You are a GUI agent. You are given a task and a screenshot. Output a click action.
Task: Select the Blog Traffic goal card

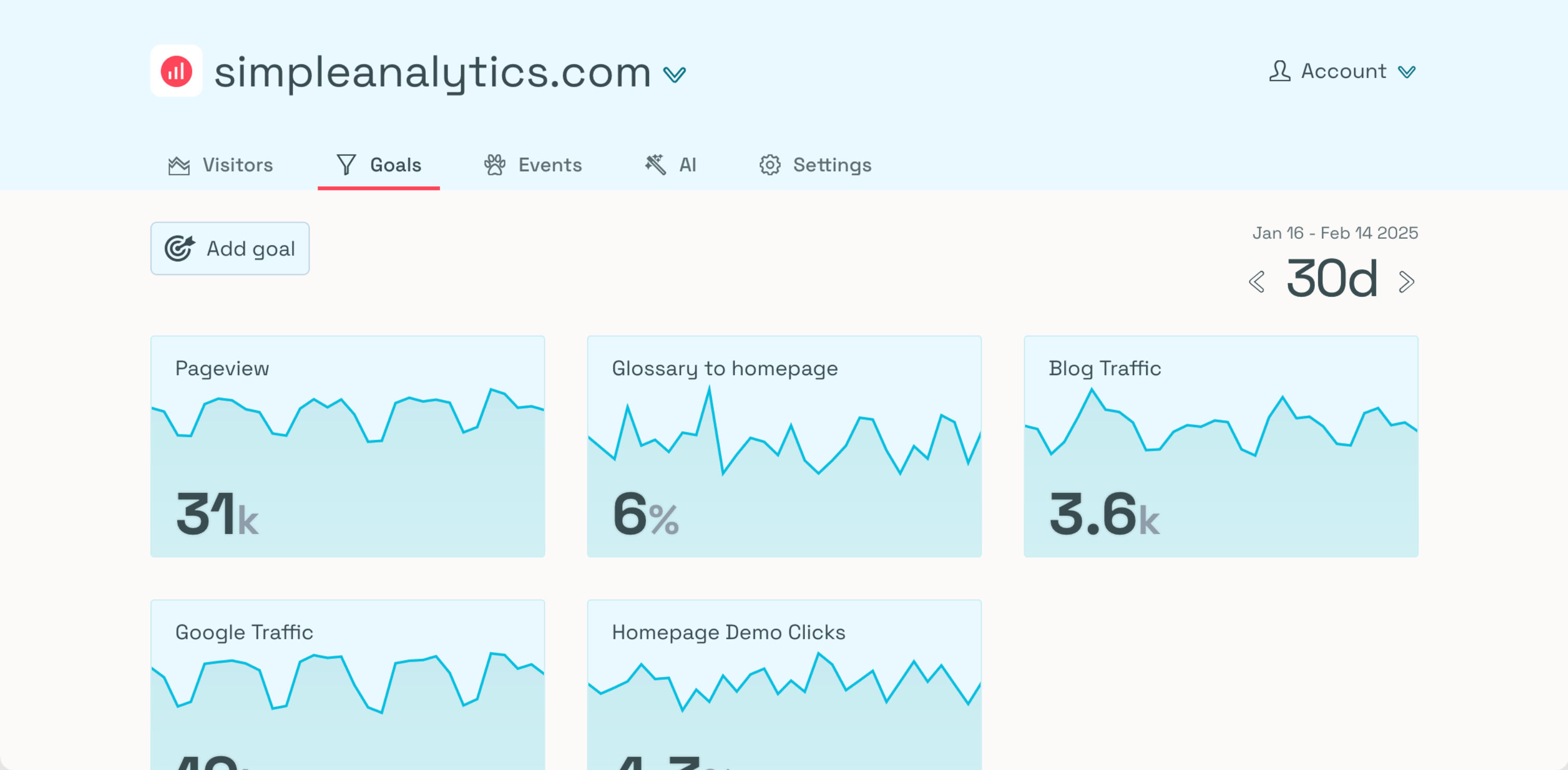[x=1220, y=446]
